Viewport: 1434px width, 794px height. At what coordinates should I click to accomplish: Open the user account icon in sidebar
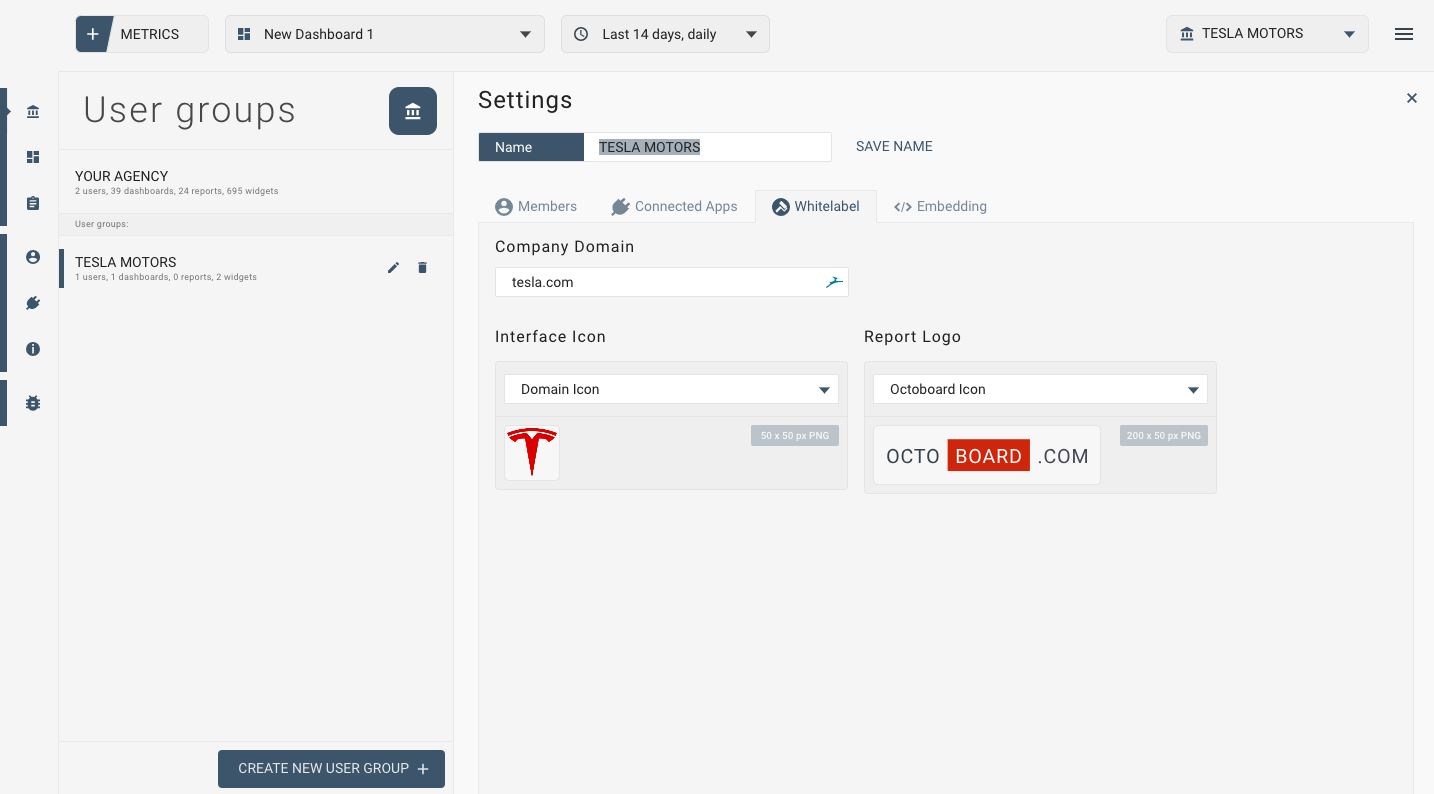[x=33, y=257]
